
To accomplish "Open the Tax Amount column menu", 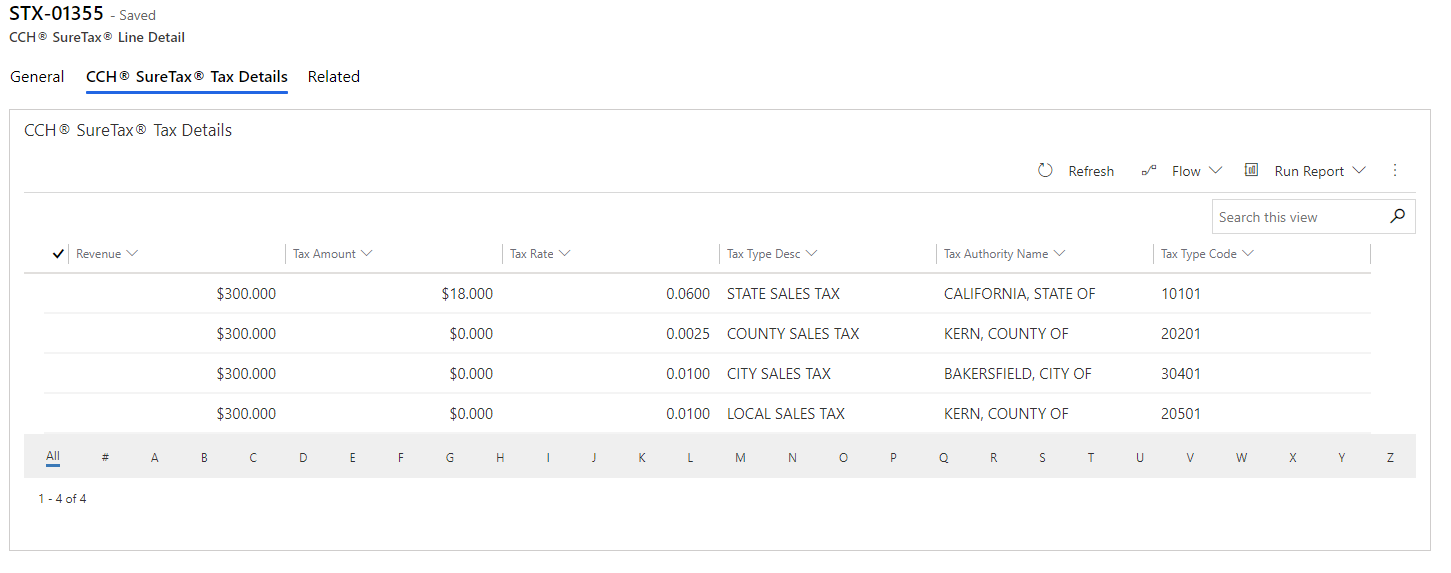I will pos(367,254).
